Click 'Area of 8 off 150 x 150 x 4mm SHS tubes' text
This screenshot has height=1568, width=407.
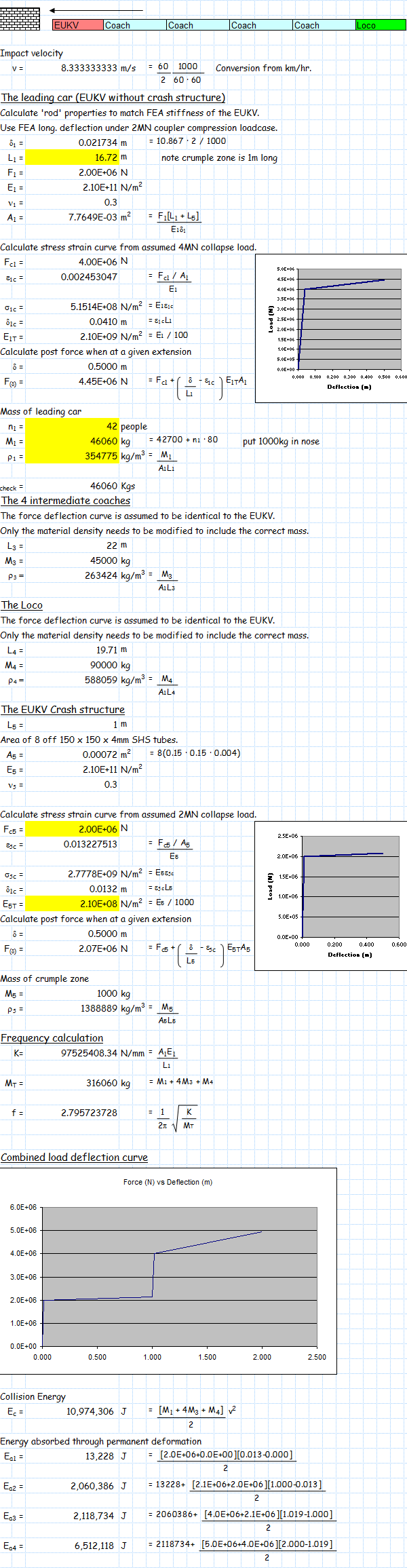point(89,740)
